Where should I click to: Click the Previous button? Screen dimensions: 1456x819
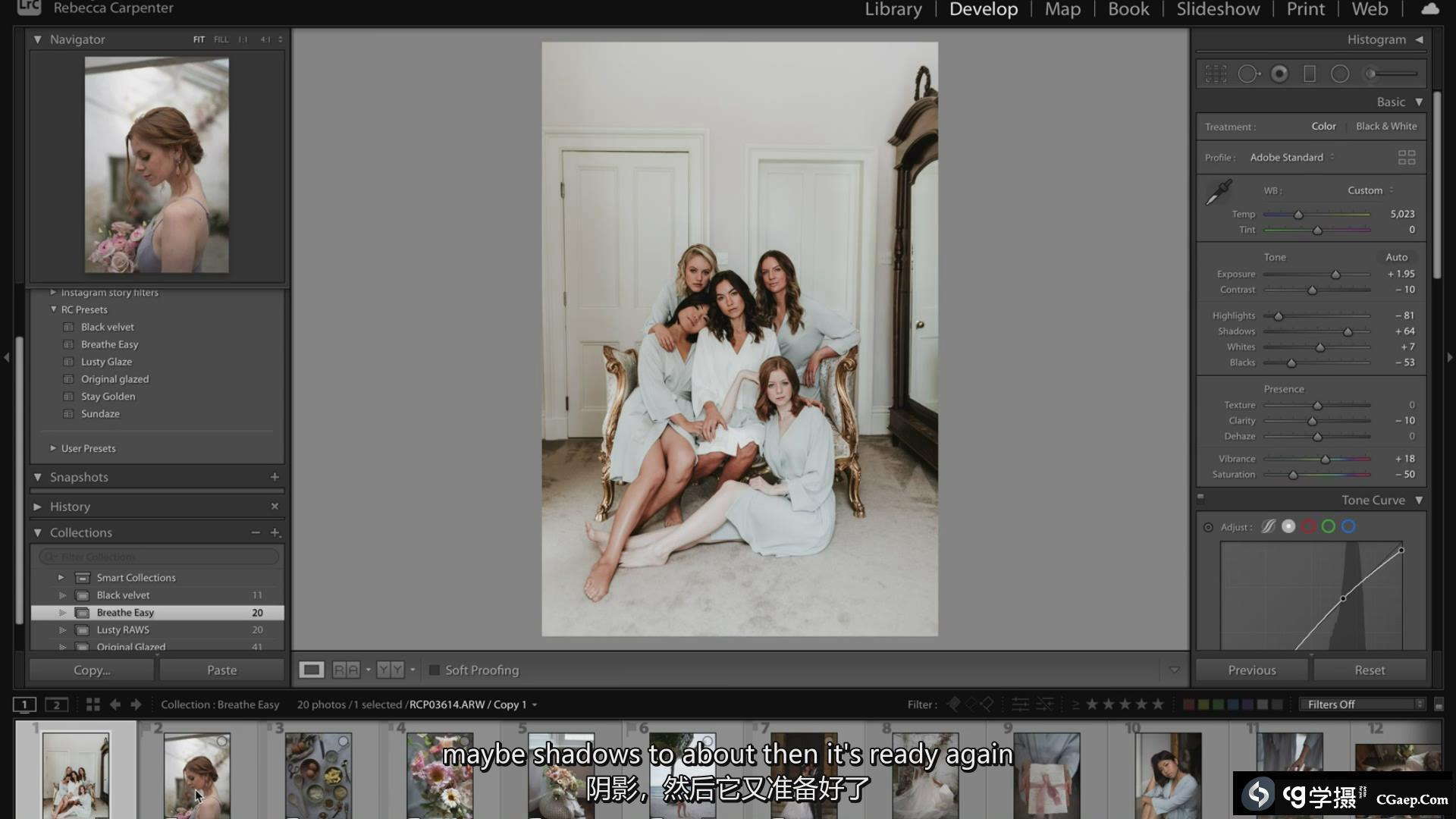(x=1251, y=670)
